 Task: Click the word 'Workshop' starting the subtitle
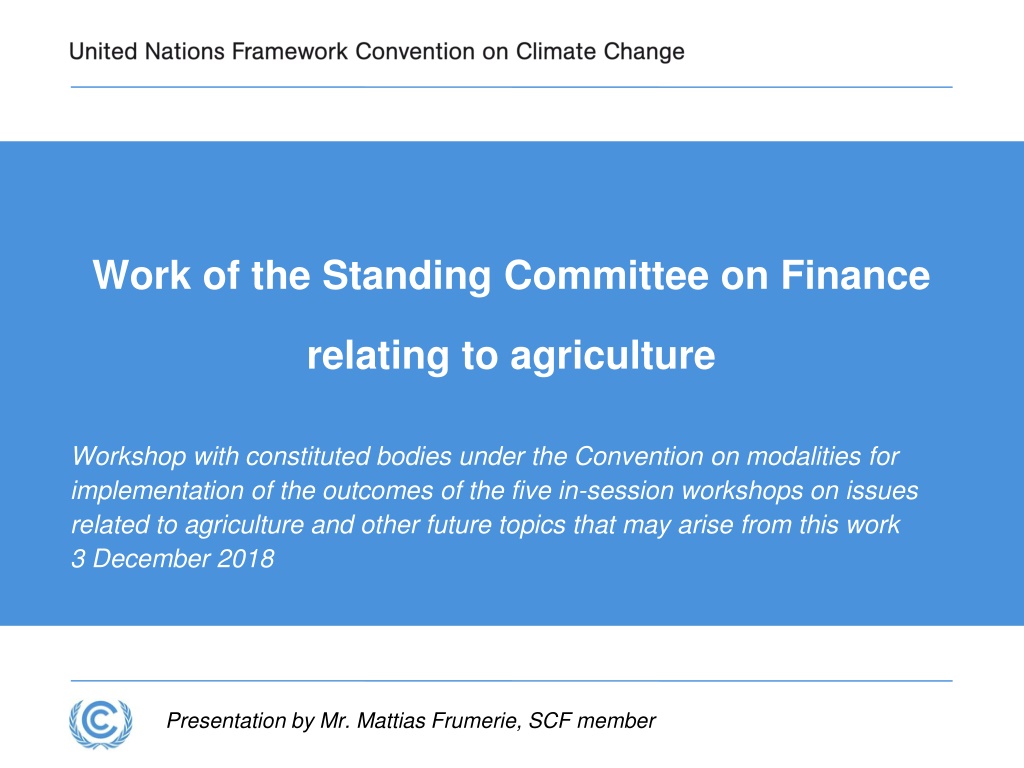pyautogui.click(x=129, y=456)
